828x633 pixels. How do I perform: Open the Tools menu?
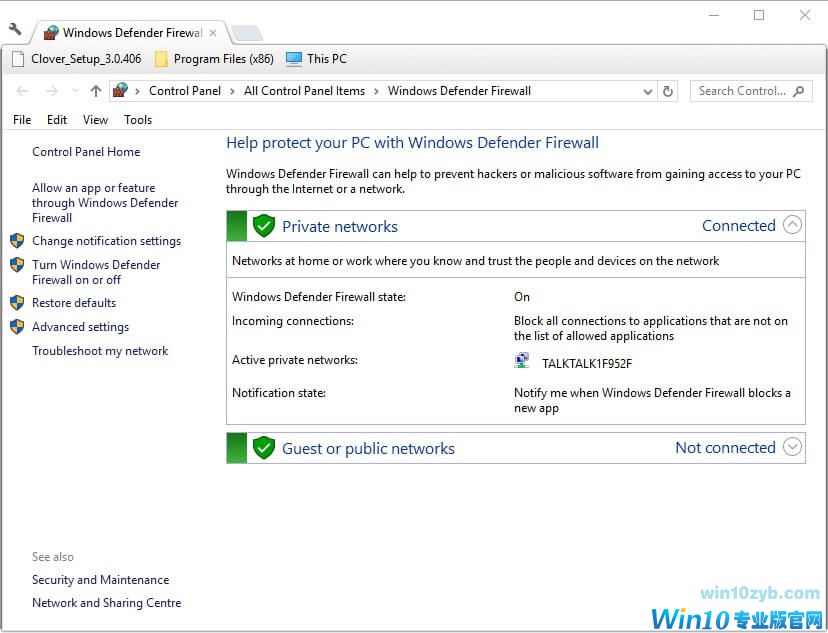[138, 120]
